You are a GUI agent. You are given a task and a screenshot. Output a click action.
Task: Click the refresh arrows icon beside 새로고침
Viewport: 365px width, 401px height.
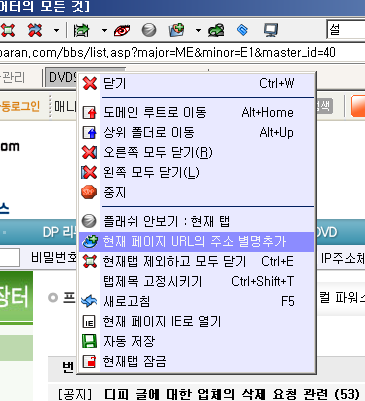pyautogui.click(x=89, y=301)
